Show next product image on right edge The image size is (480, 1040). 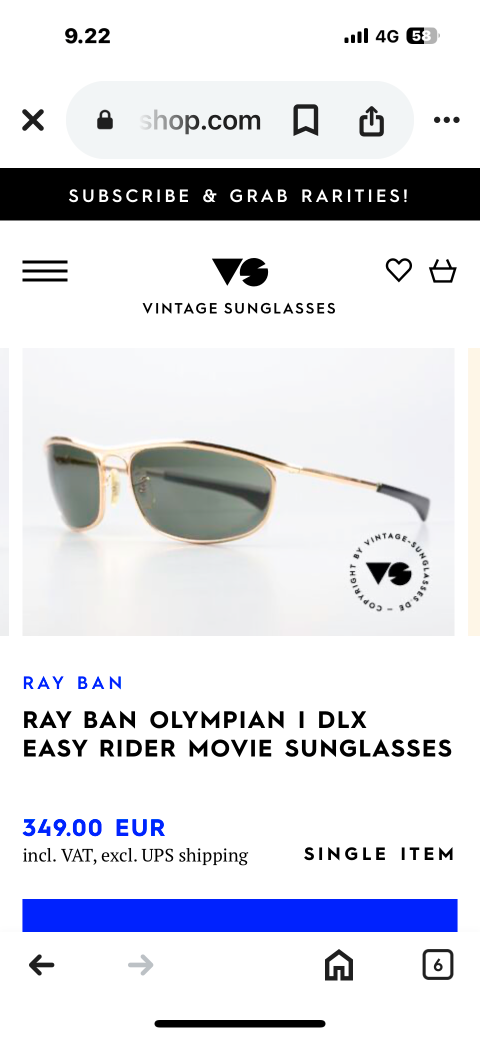click(x=473, y=492)
